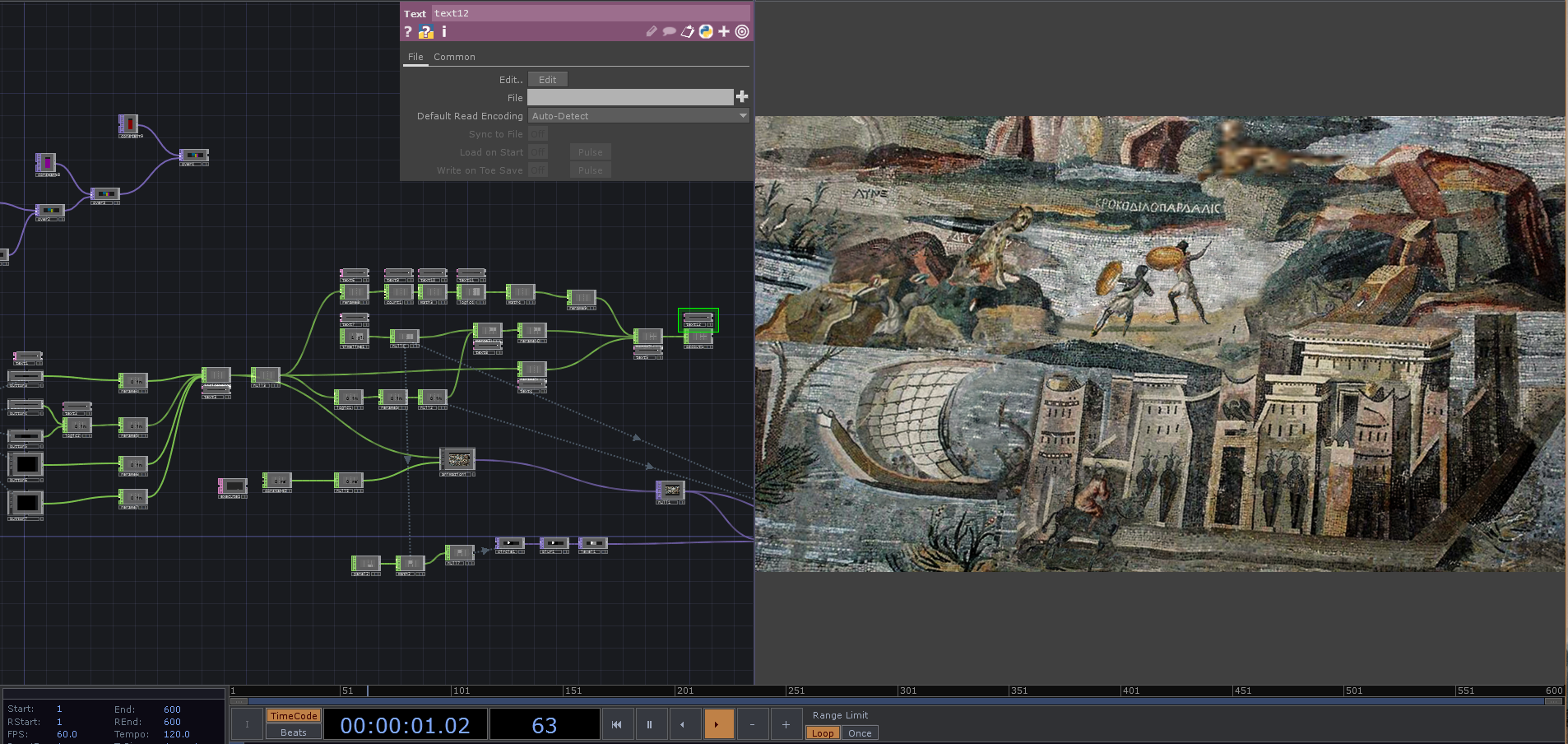Screen dimensions: 1568x744
Task: Pause timeline playback
Action: (649, 724)
